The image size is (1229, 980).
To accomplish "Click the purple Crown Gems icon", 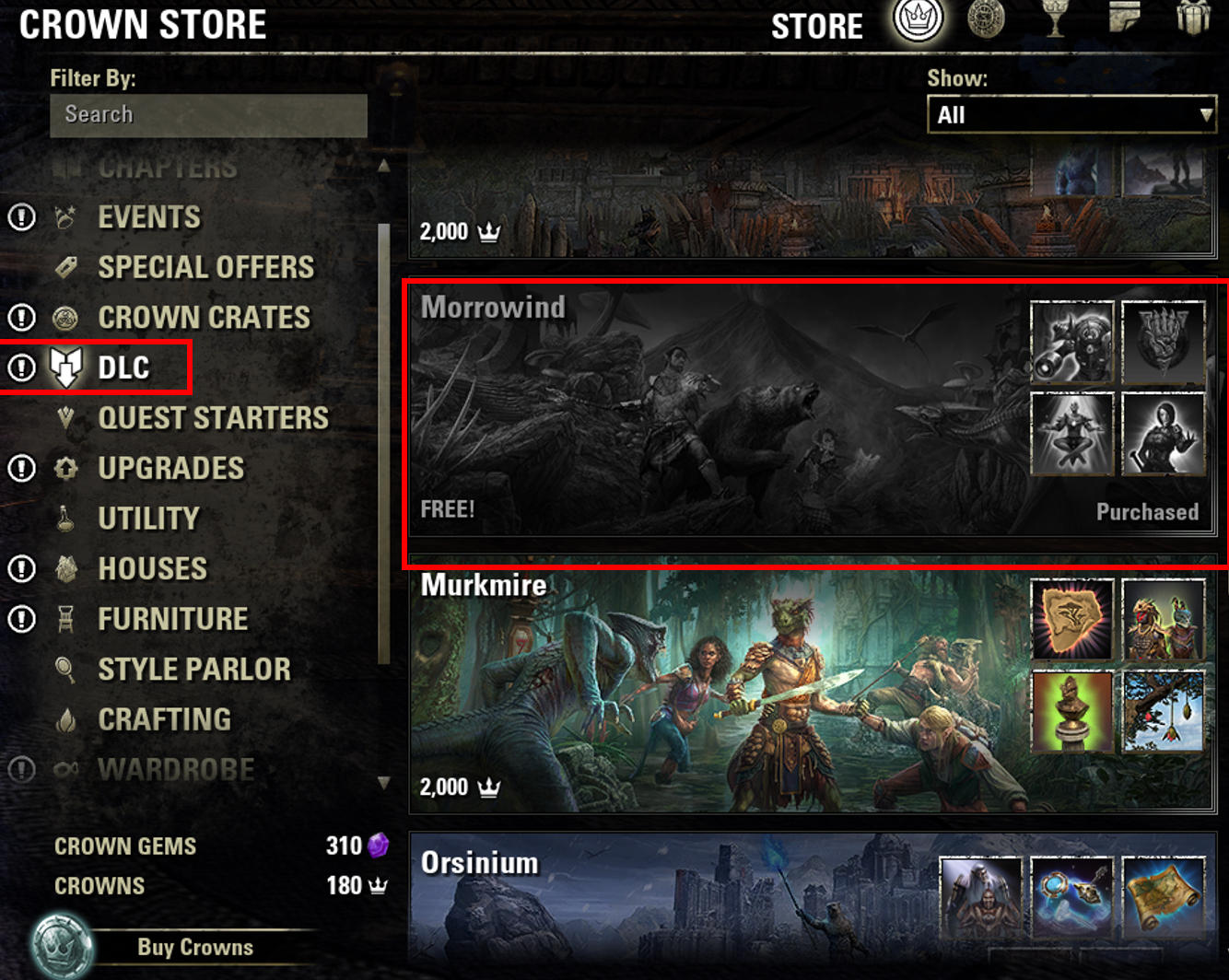I will tap(378, 845).
